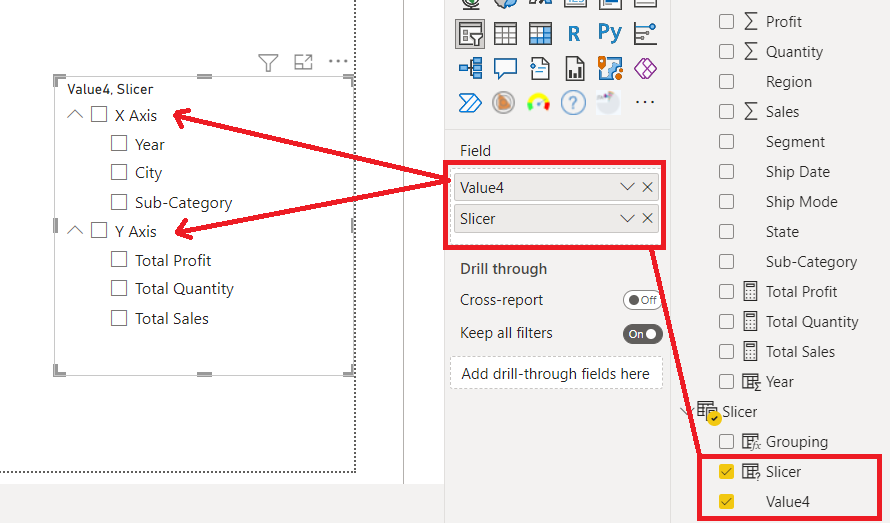The image size is (890, 523).
Task: Click Total Sales measure in Fields list
Action: click(x=800, y=352)
